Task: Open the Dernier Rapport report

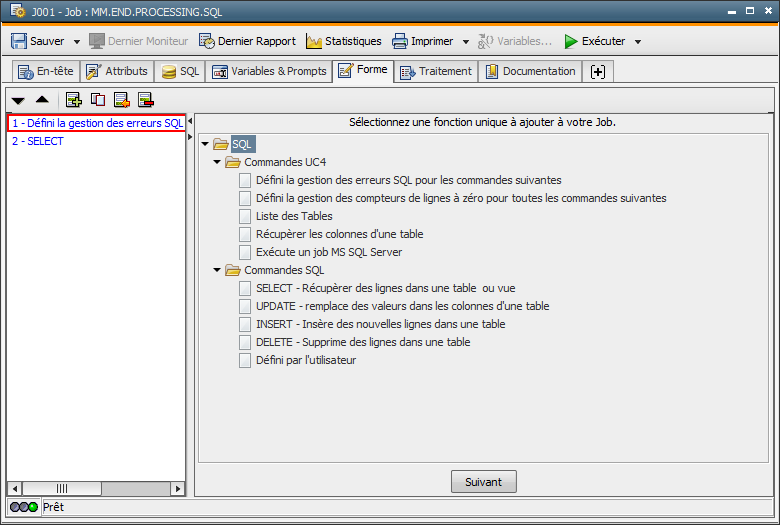Action: click(x=247, y=41)
